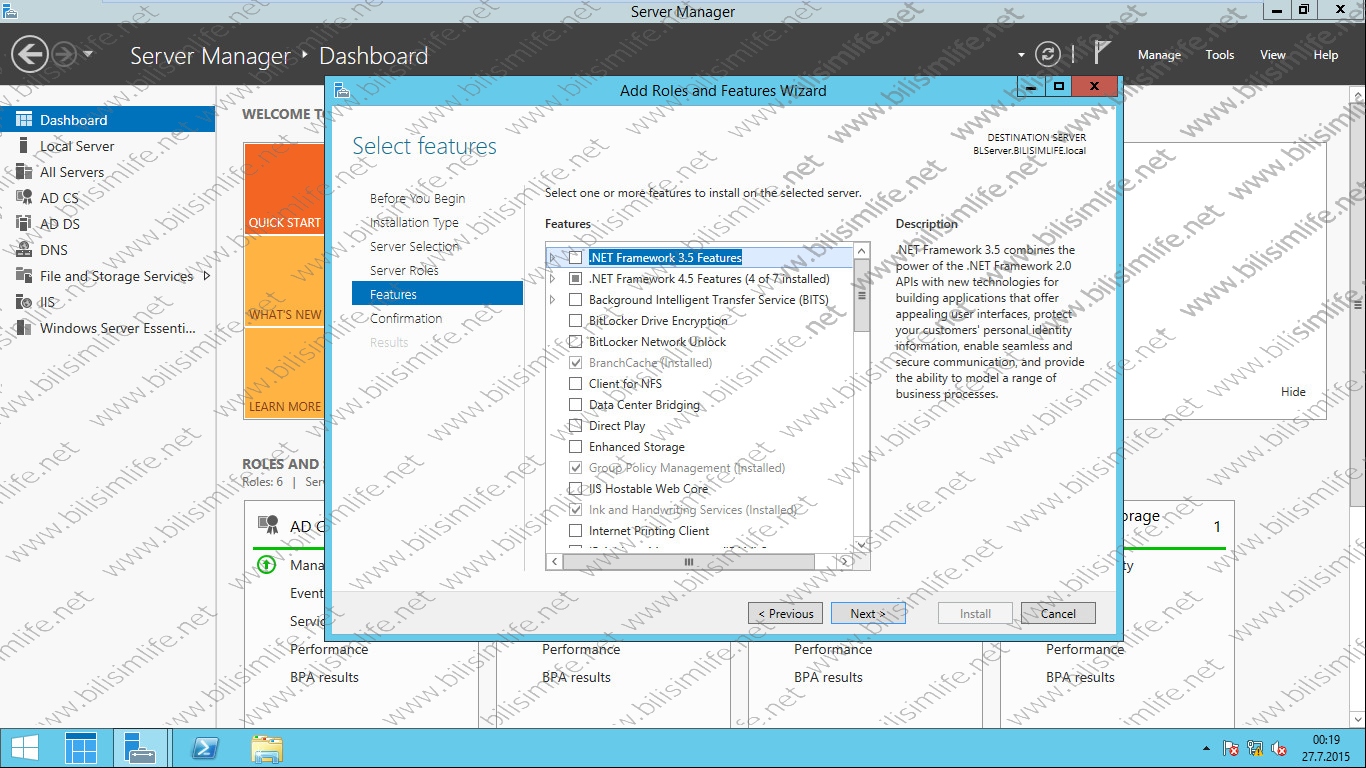Image resolution: width=1366 pixels, height=768 pixels.
Task: Open the AD CS role page
Action: click(x=107, y=198)
